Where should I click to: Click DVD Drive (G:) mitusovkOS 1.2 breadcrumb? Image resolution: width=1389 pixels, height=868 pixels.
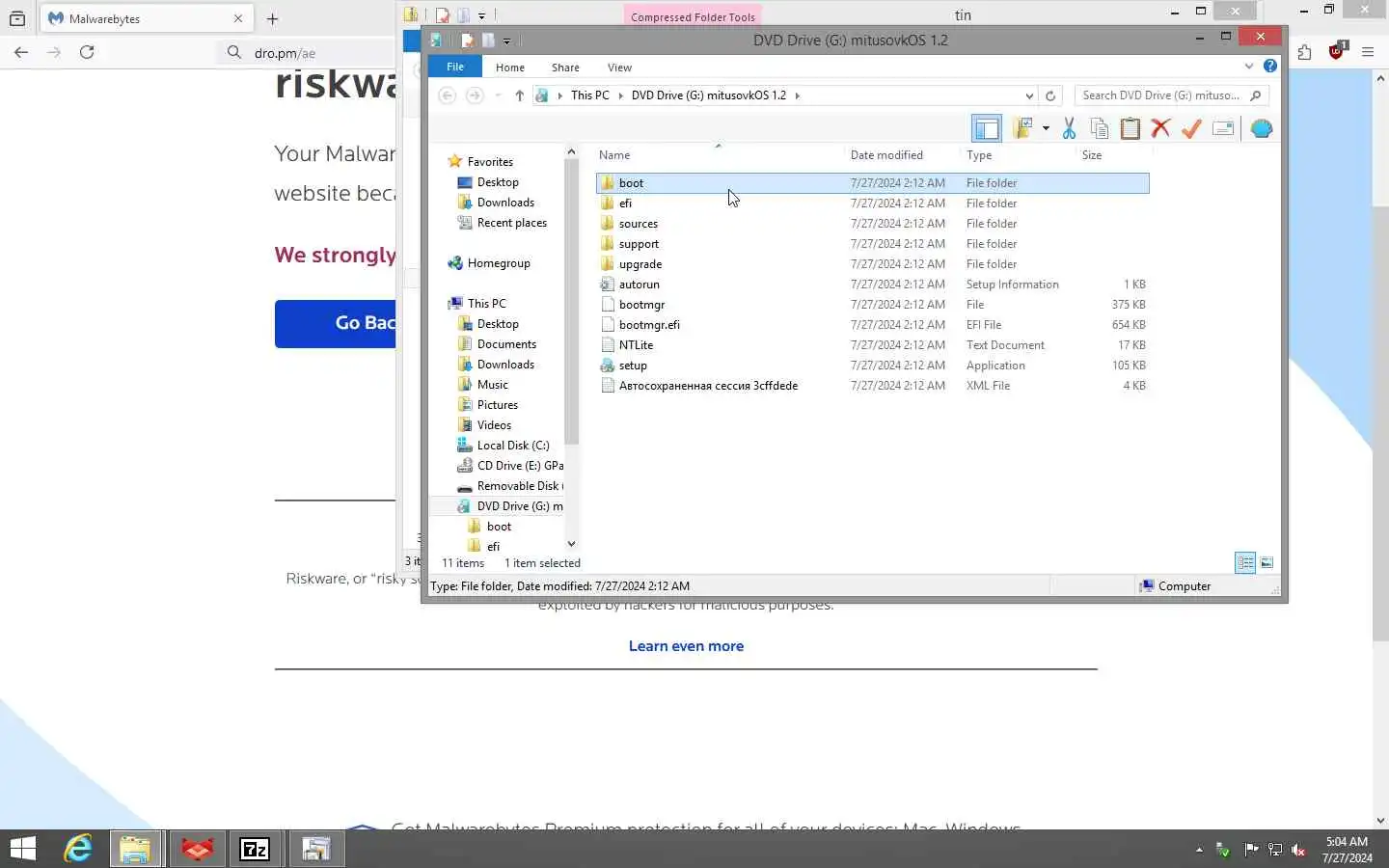(708, 95)
